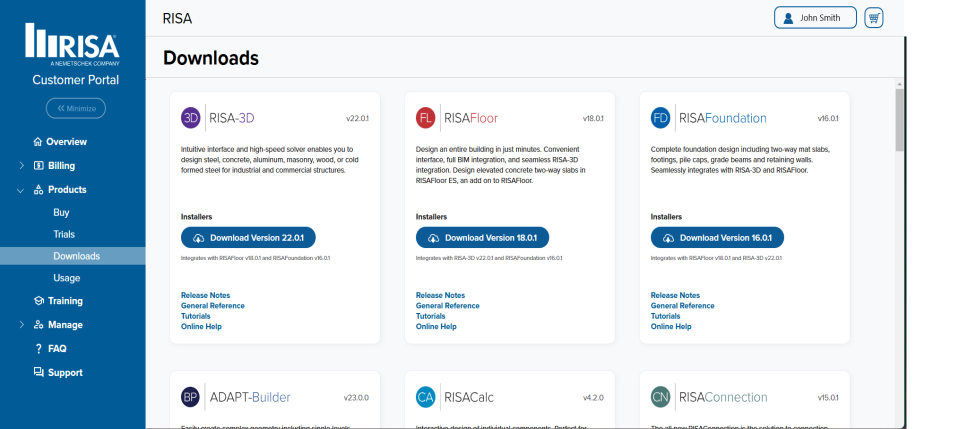Click the ADAPT-Builder card title
Screen dimensions: 968x429
250,397
